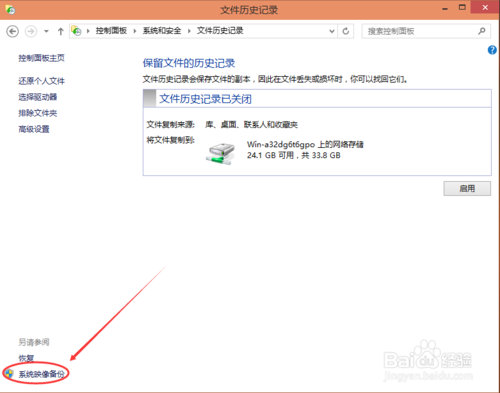Open the recent locations dropdown arrow
500x393 pixels.
click(46, 32)
